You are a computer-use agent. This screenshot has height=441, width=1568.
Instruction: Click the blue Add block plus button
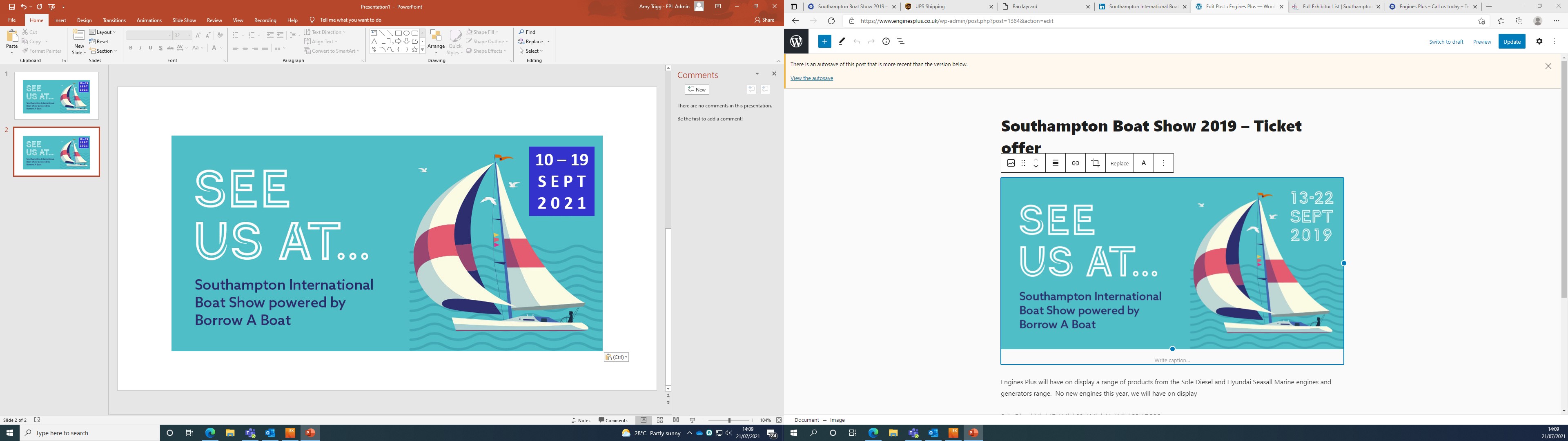(x=825, y=41)
